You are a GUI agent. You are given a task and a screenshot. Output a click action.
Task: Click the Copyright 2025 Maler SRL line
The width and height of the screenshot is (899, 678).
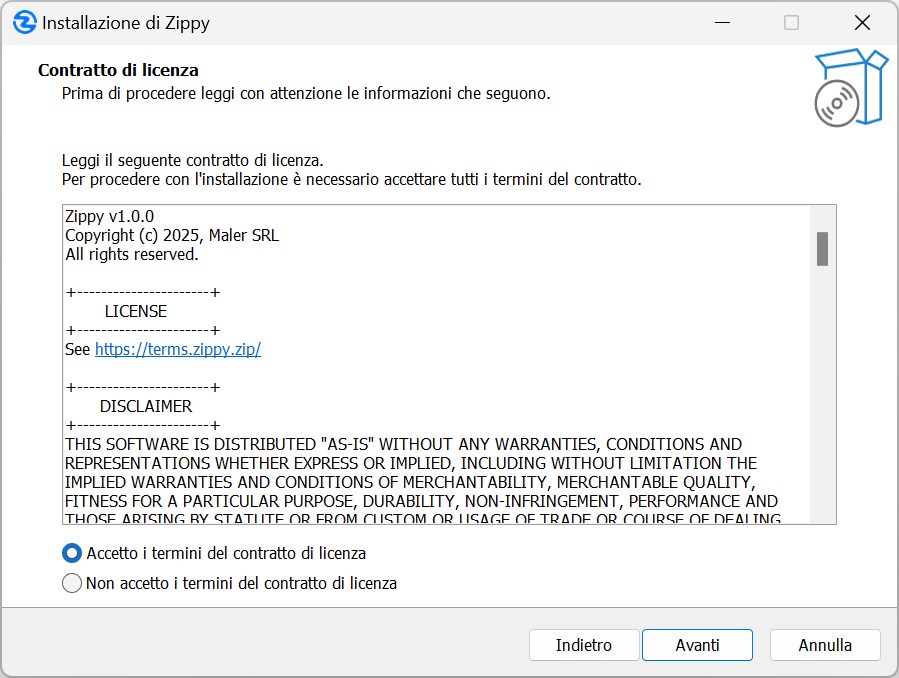[x=172, y=235]
